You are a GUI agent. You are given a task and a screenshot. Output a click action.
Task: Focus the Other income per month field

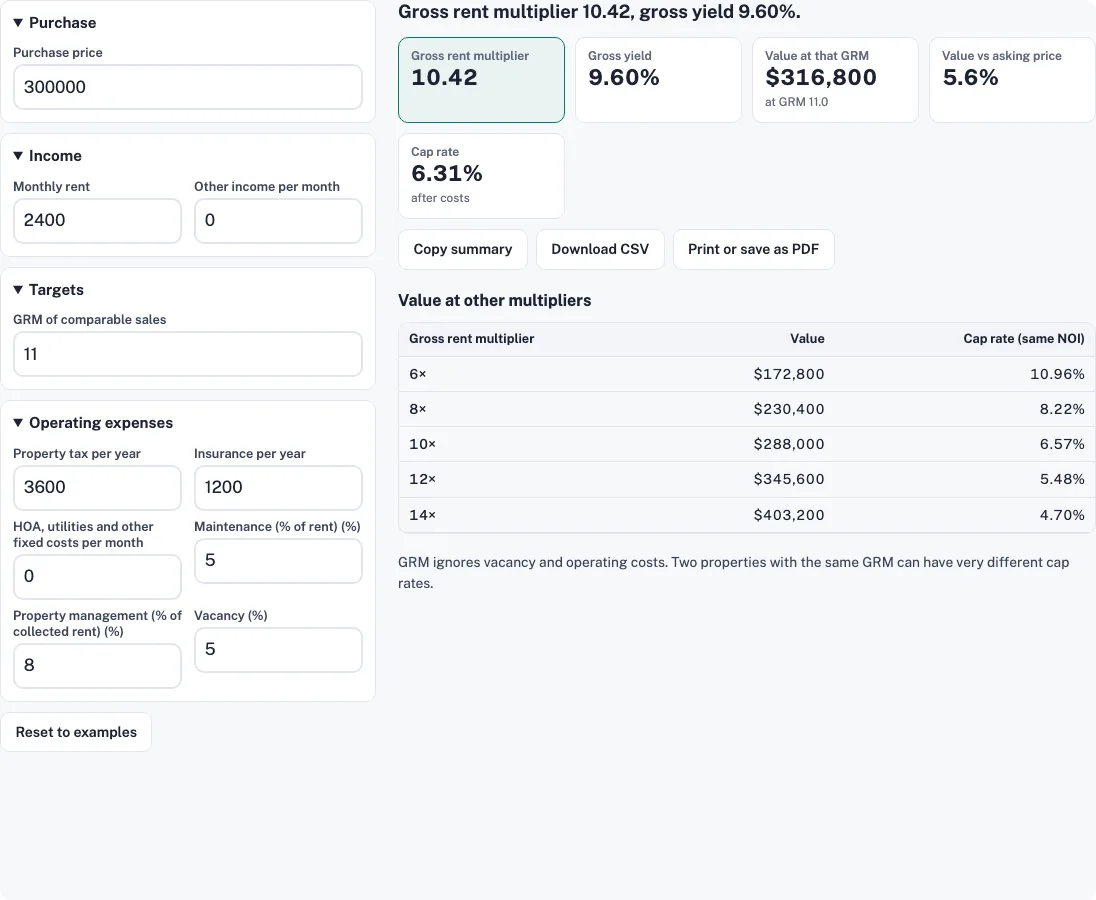(x=278, y=220)
